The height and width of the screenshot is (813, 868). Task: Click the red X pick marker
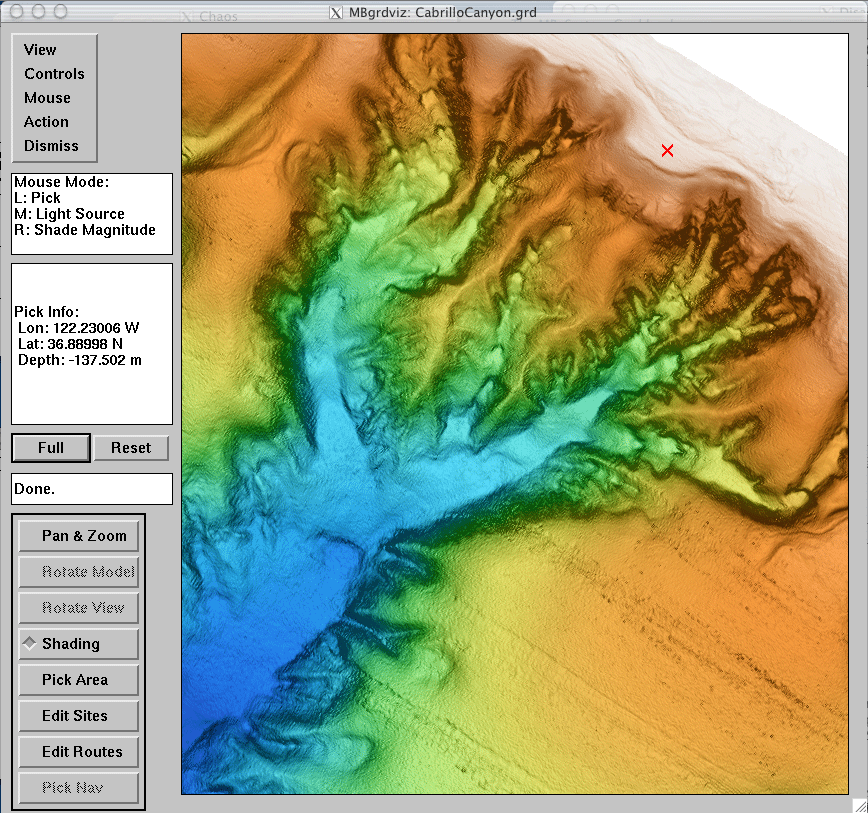(x=668, y=150)
